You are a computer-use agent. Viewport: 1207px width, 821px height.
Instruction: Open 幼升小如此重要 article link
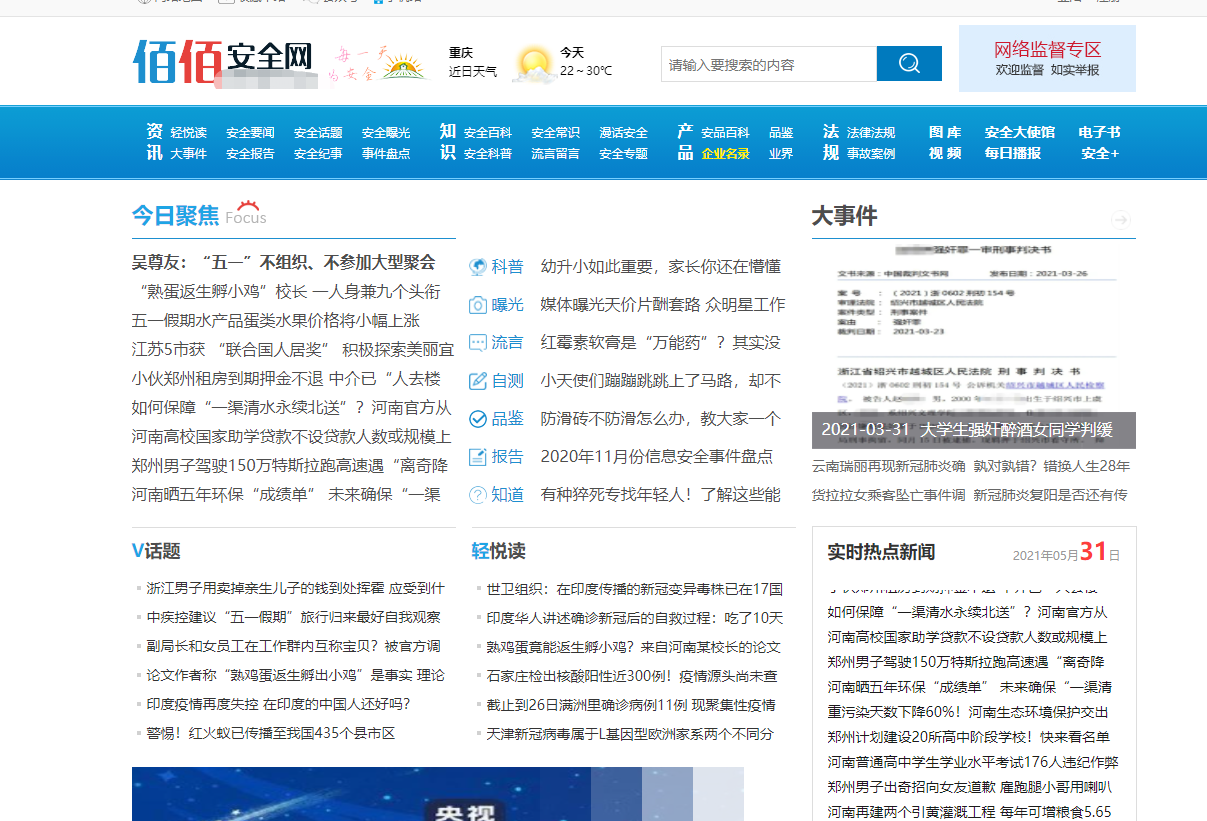coord(660,267)
